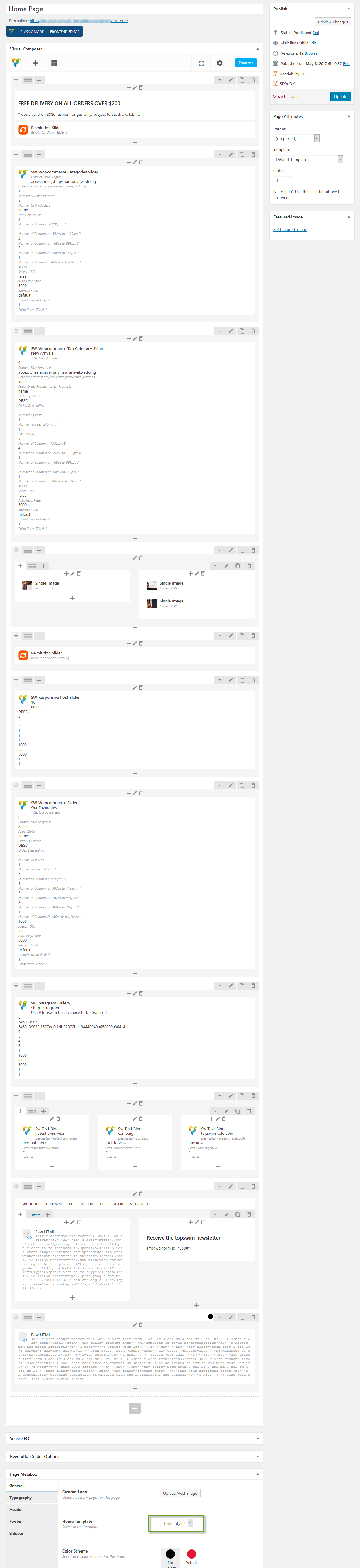Image resolution: width=360 pixels, height=1568 pixels.
Task: Browse the 49 revisions
Action: pos(311,53)
